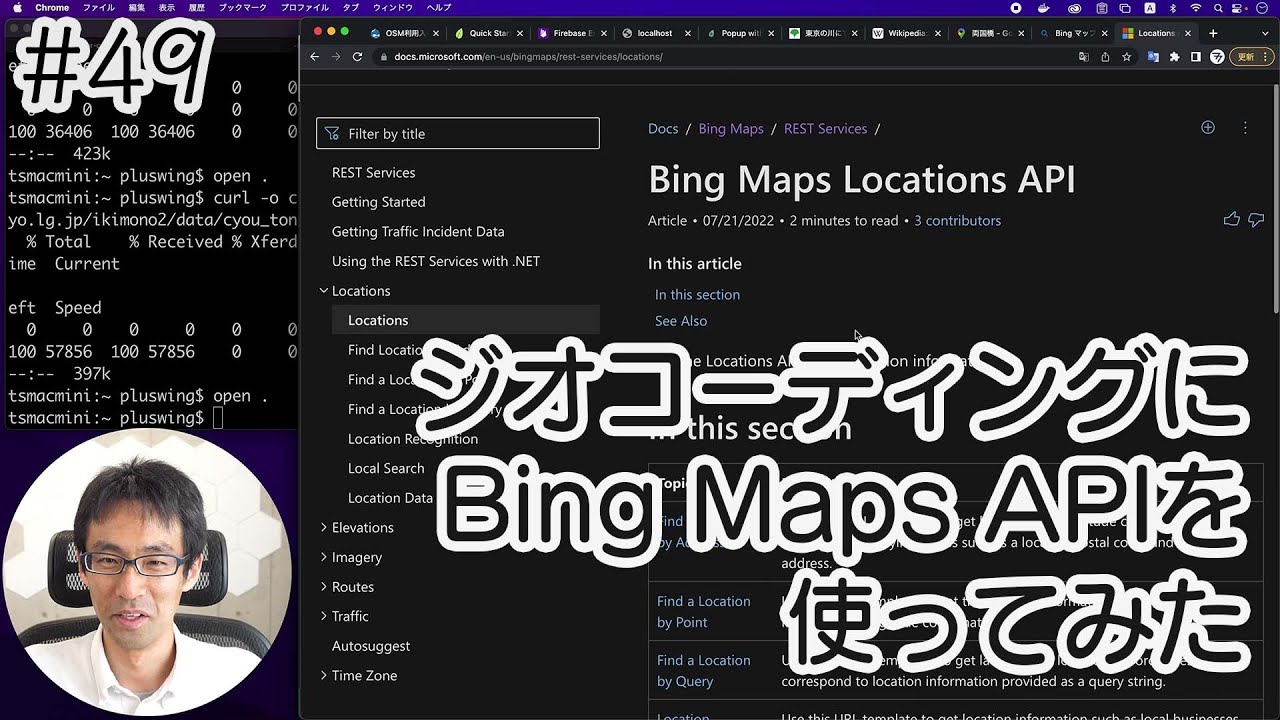
Task: Click the thumbs up feedback icon
Action: pyautogui.click(x=1232, y=220)
